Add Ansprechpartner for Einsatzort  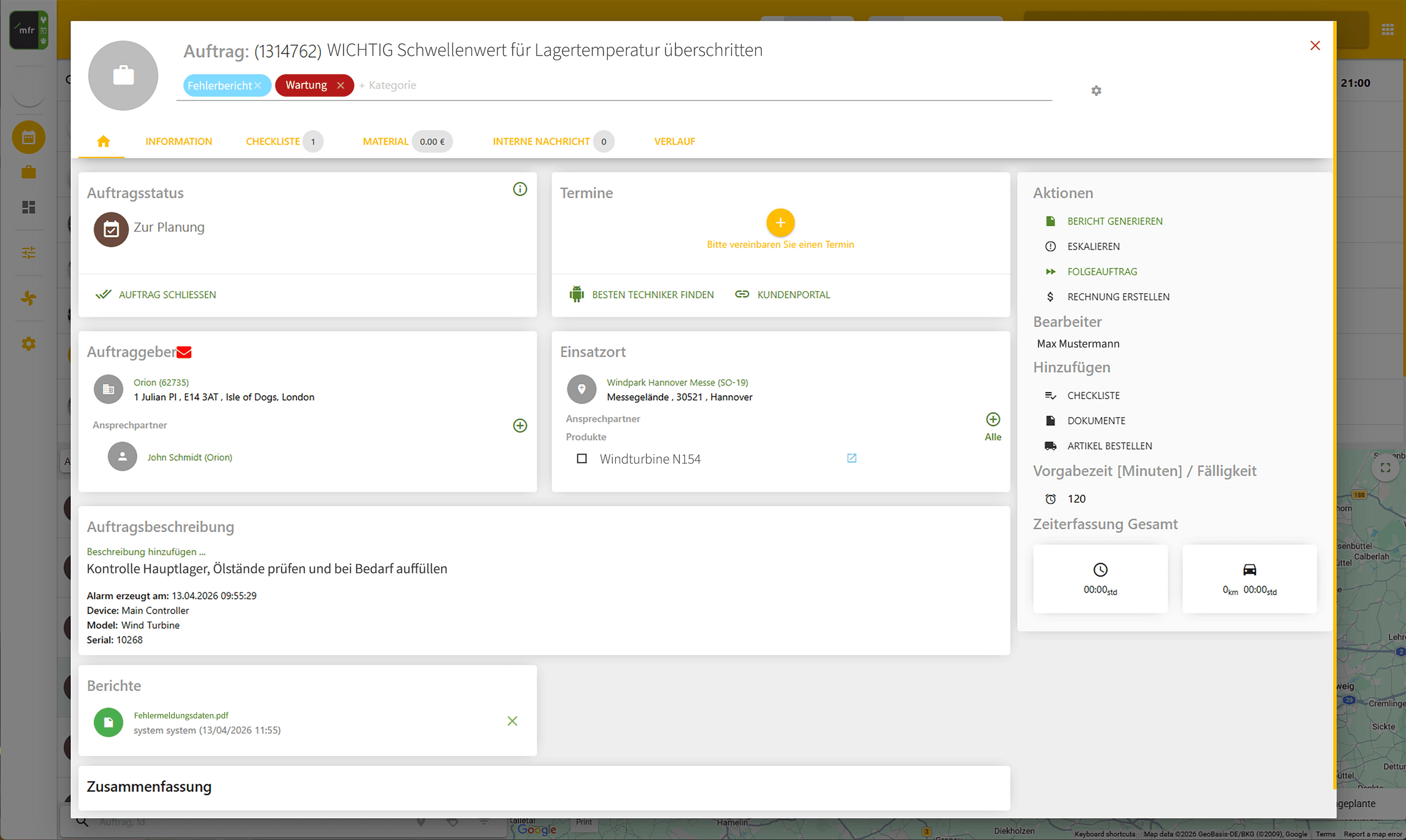(x=992, y=419)
